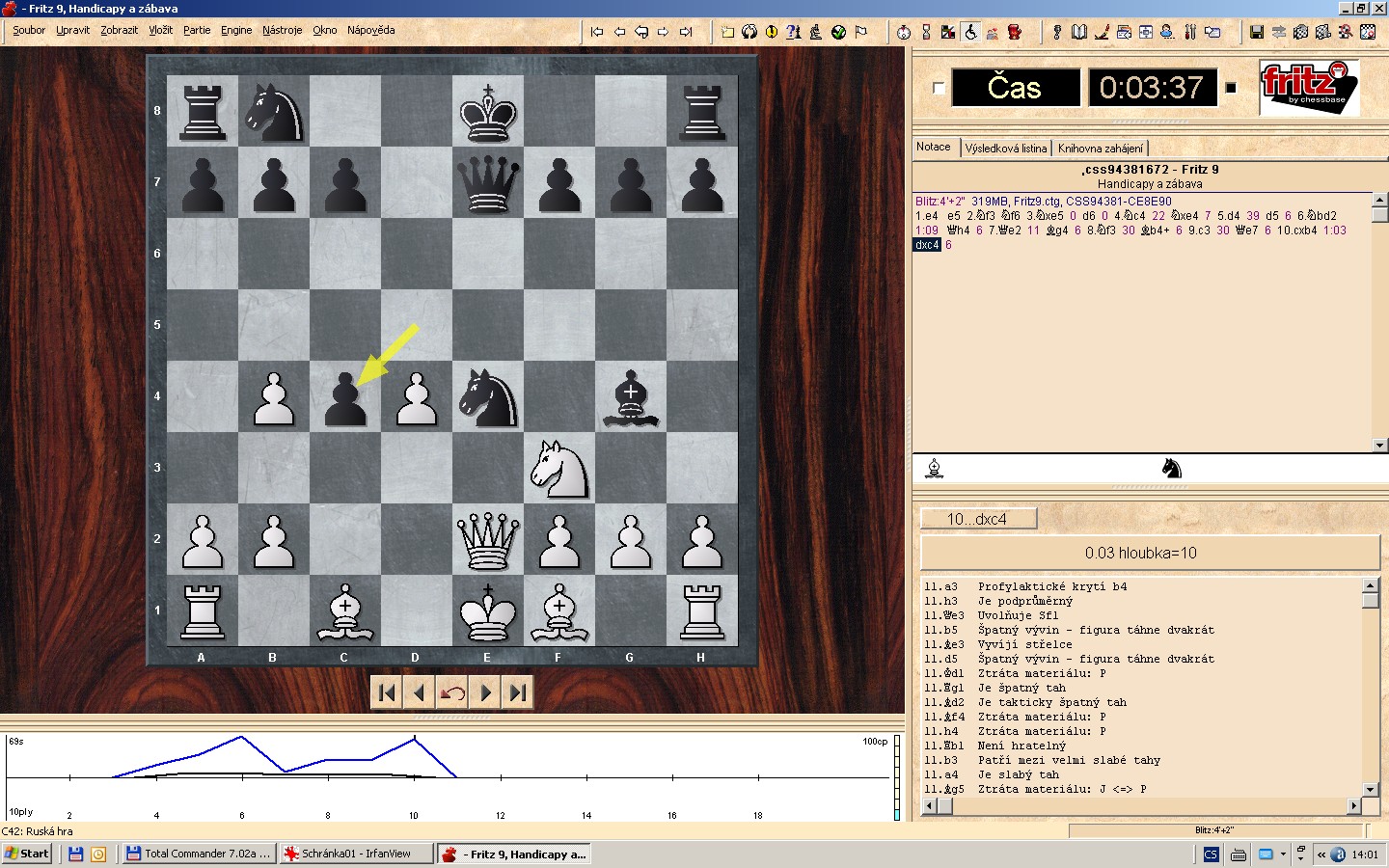Step one move back below the board
The image size is (1389, 868).
click(420, 692)
